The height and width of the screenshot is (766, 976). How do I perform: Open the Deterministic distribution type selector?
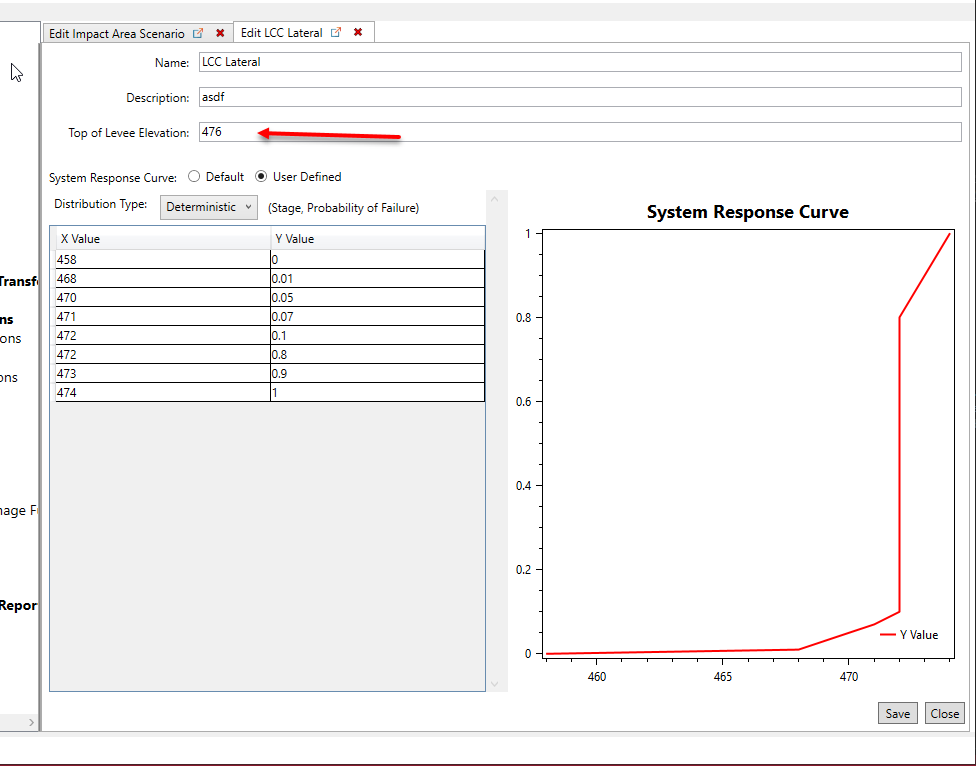(209, 207)
